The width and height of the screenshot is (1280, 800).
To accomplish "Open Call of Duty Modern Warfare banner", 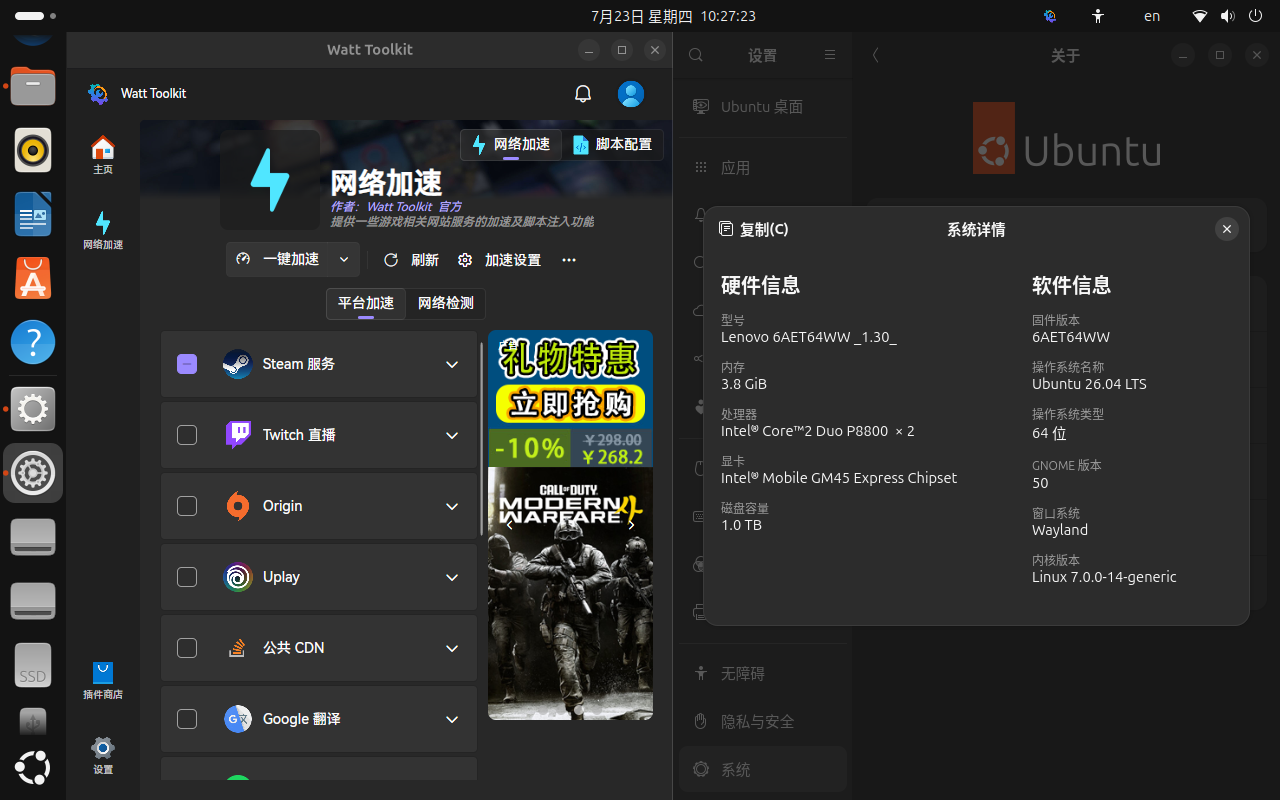I will (x=571, y=593).
